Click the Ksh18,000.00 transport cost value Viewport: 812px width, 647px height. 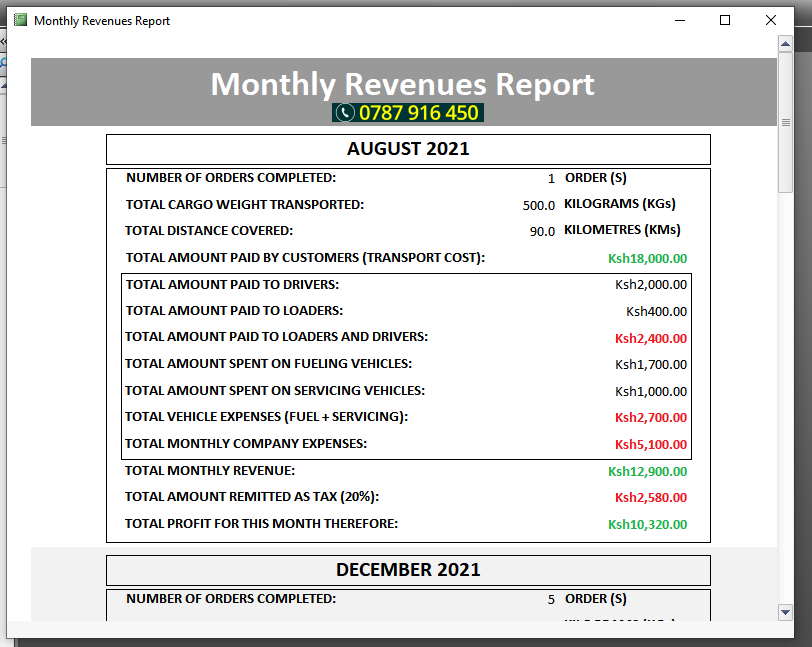click(x=647, y=258)
